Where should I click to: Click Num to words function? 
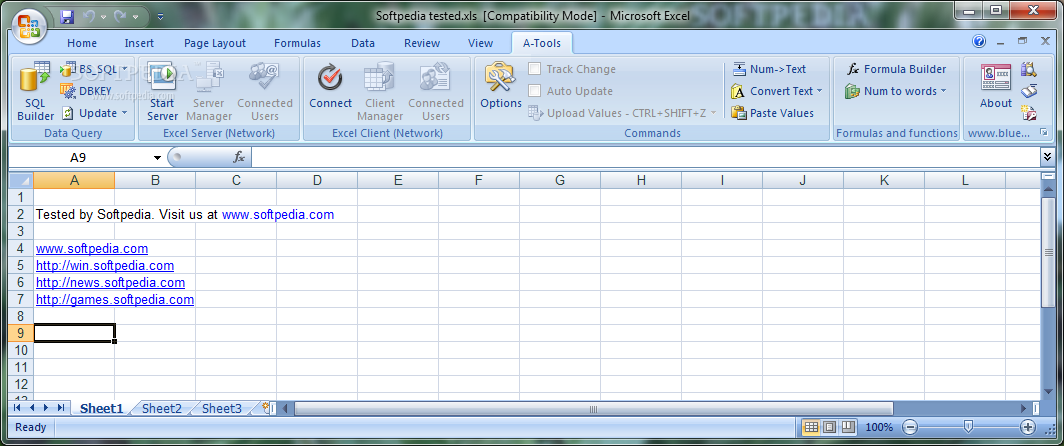891,91
